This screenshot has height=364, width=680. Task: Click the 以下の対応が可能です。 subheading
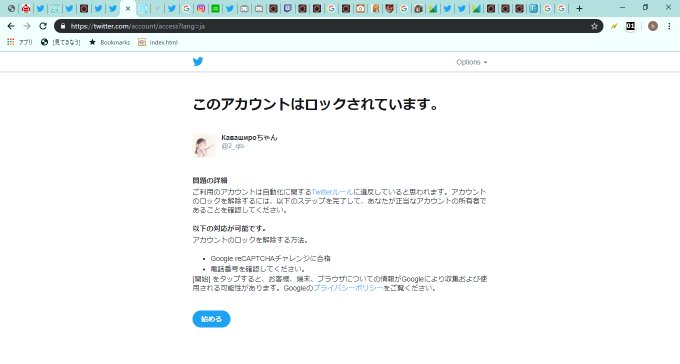(x=229, y=228)
